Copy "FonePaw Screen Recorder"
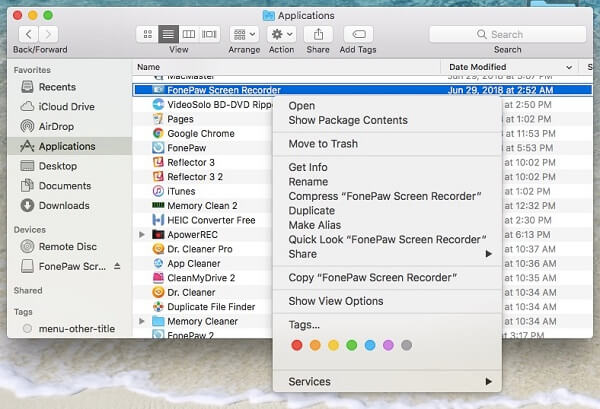 387,277
